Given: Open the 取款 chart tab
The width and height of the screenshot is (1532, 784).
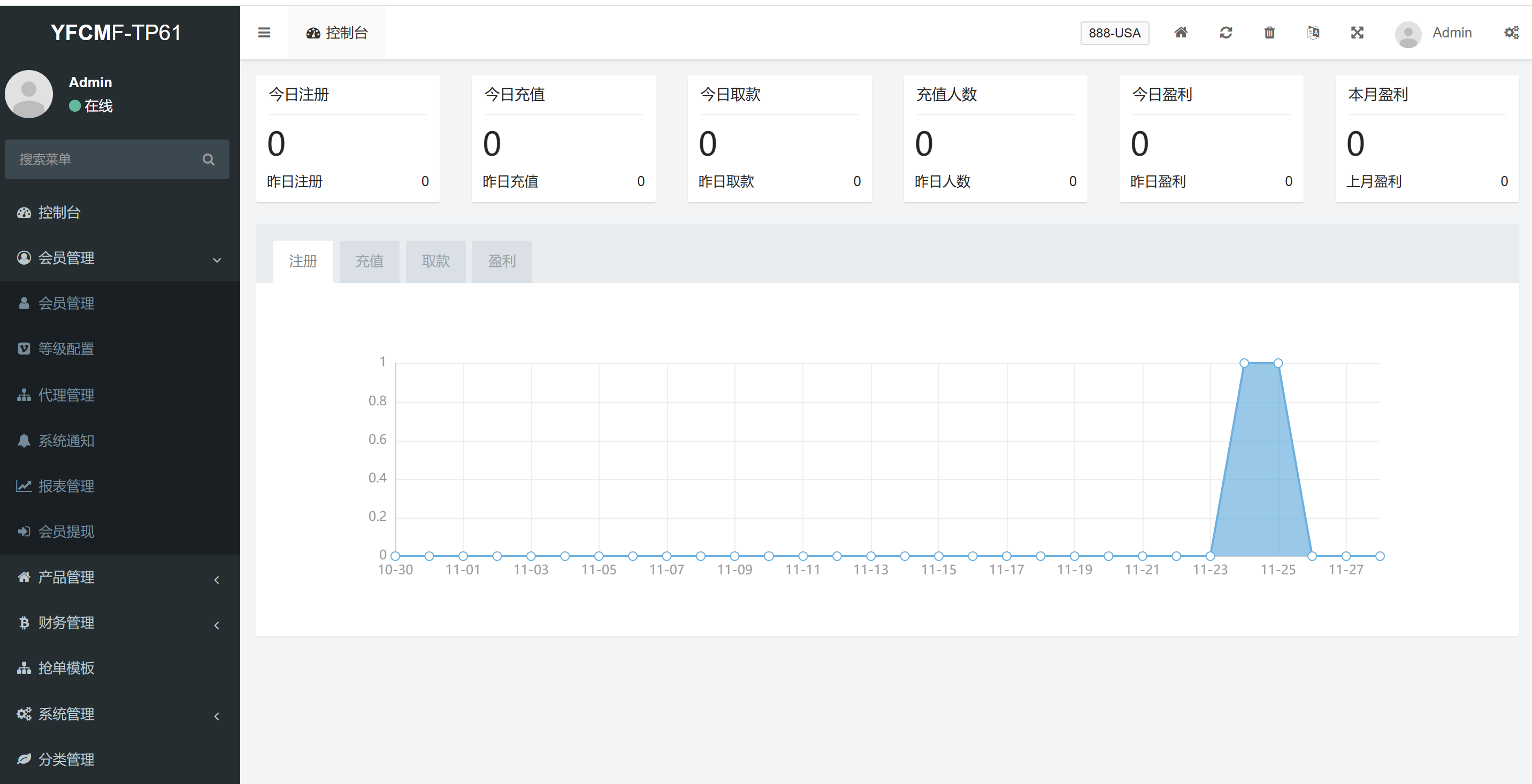Looking at the screenshot, I should [x=435, y=261].
